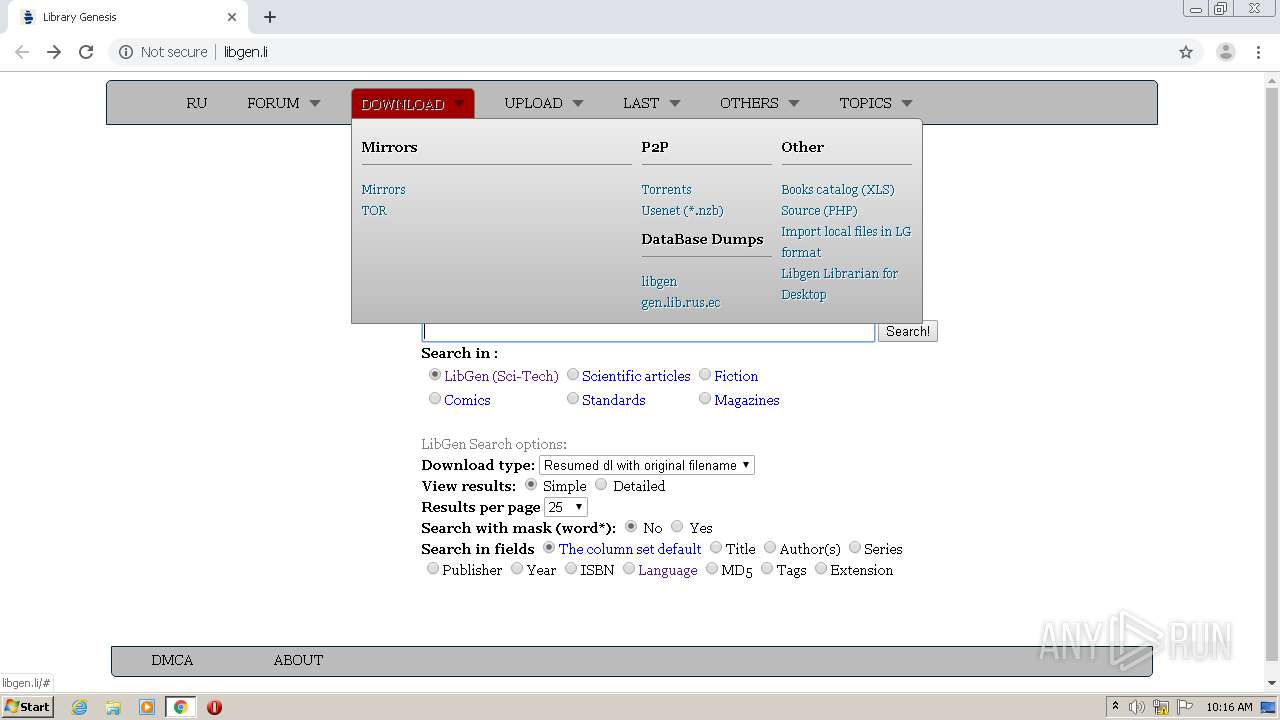Open the ABOUT footer link

tap(298, 660)
